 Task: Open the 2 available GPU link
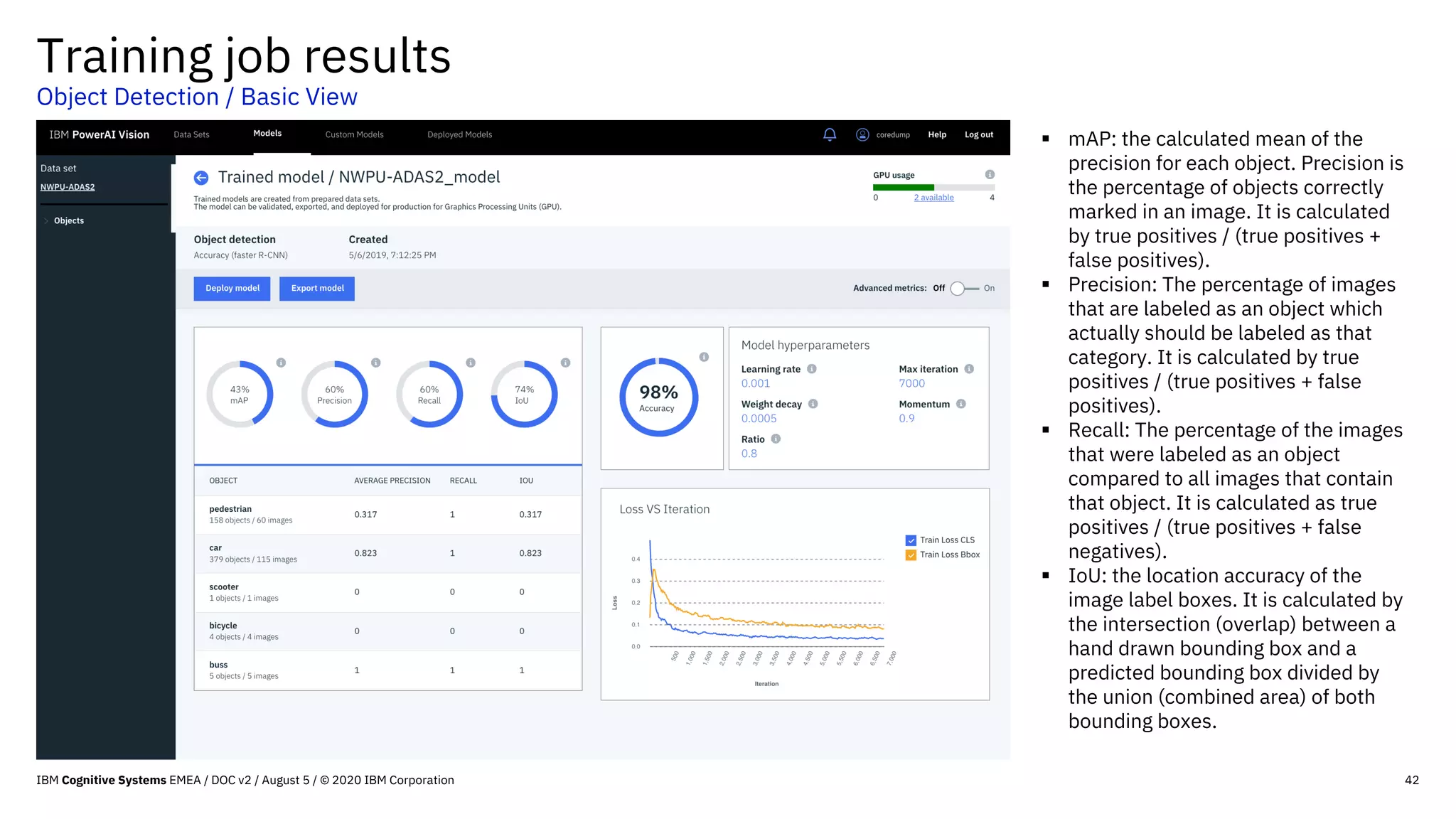[x=933, y=198]
